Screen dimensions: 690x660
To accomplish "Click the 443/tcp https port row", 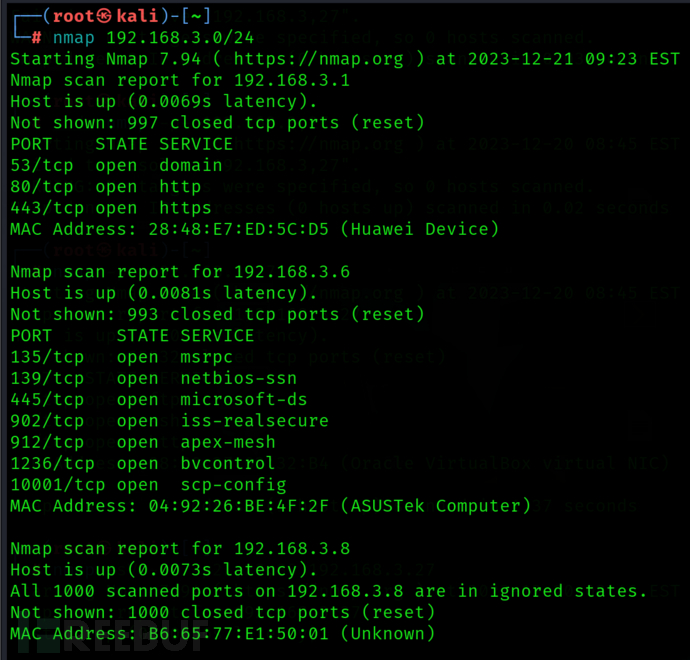I will coord(110,208).
